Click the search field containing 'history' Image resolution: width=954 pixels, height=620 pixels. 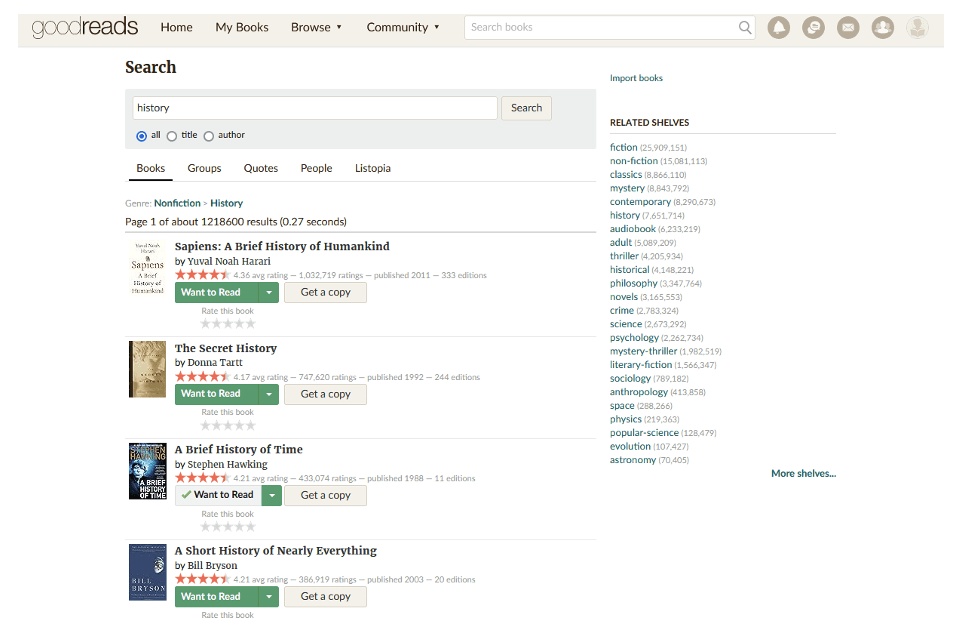click(315, 108)
